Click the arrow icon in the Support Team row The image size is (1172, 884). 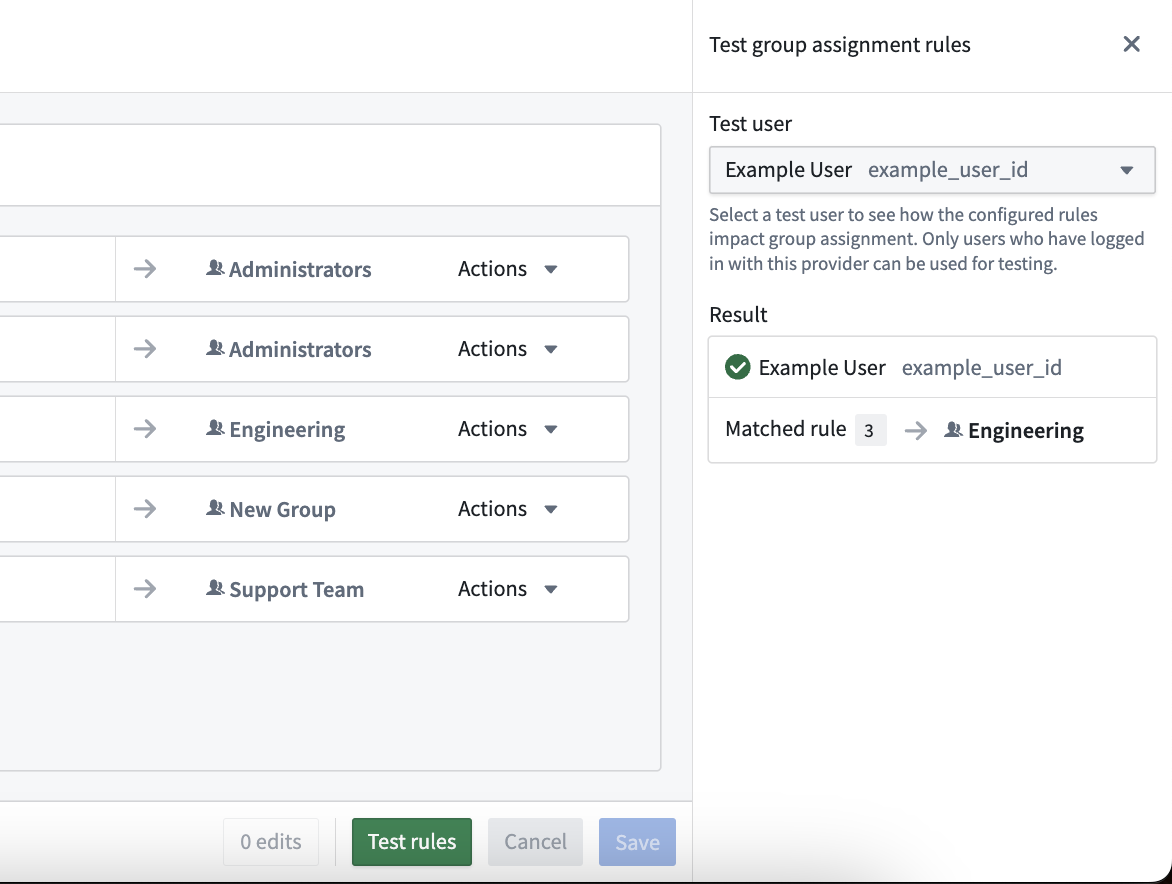pyautogui.click(x=145, y=589)
